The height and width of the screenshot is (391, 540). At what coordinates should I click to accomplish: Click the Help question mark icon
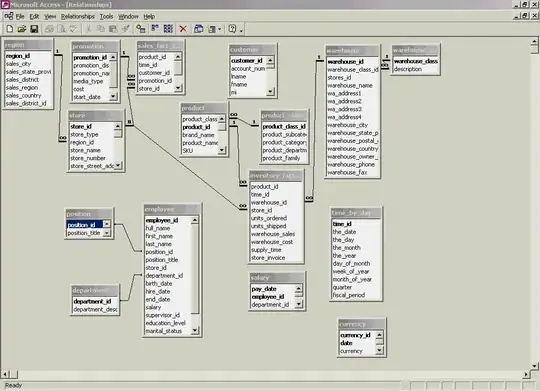[x=232, y=29]
